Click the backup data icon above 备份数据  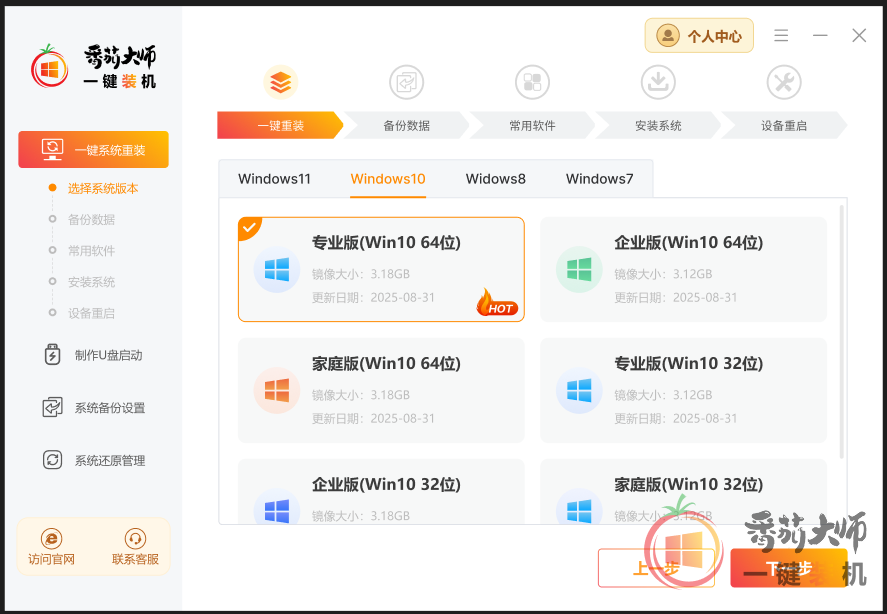coord(406,82)
